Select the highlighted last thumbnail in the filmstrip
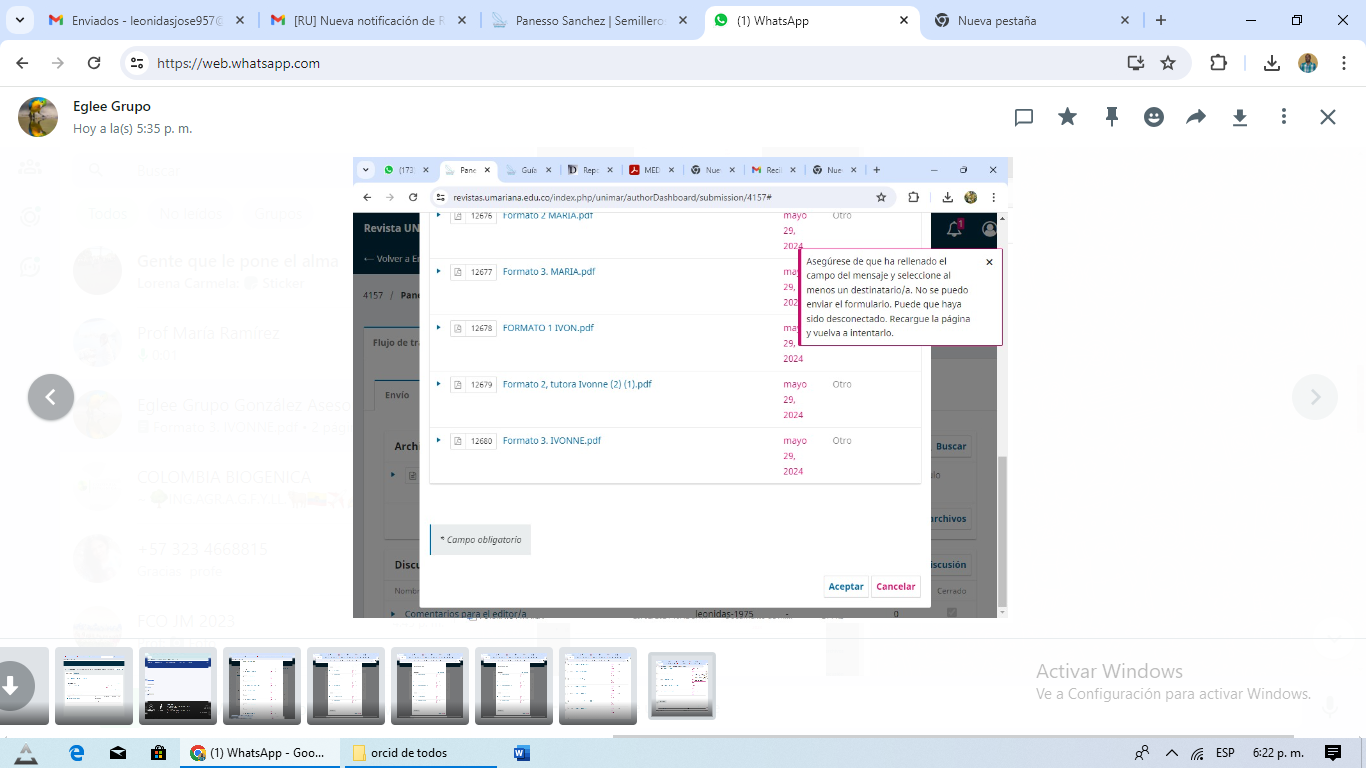Image resolution: width=1366 pixels, height=768 pixels. [682, 685]
